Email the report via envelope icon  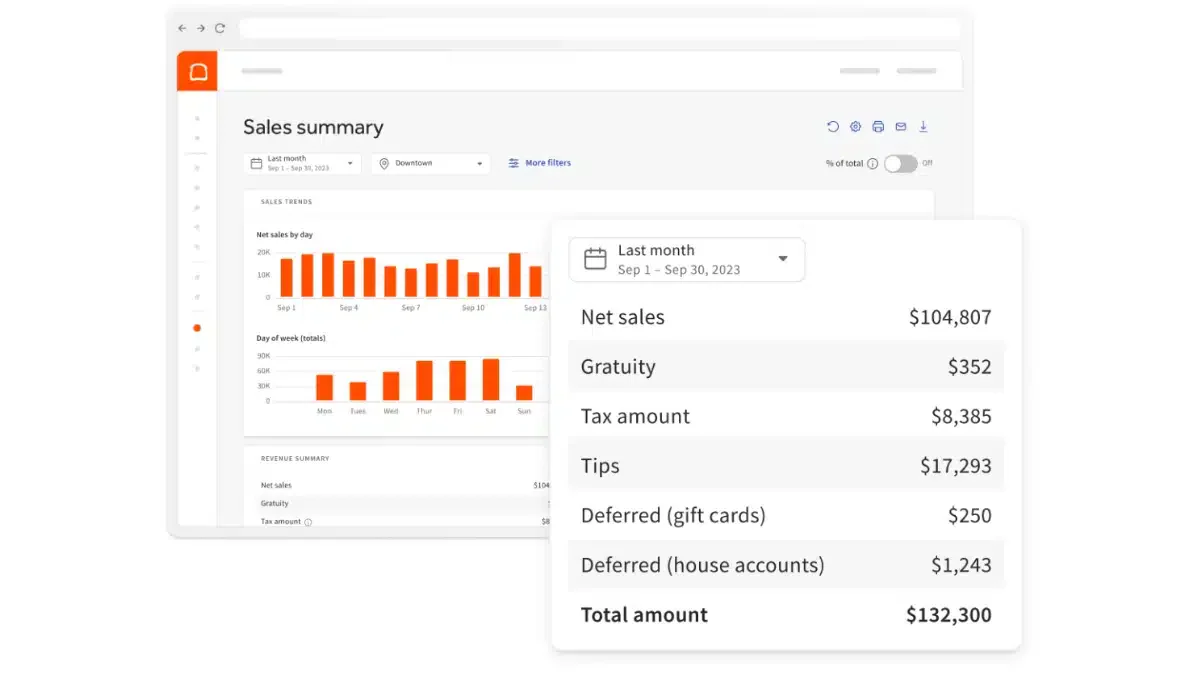(x=901, y=127)
